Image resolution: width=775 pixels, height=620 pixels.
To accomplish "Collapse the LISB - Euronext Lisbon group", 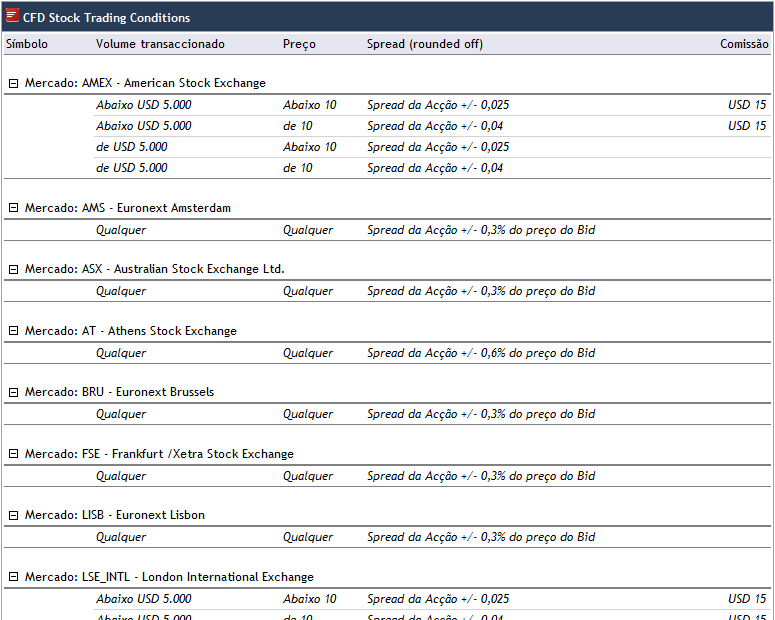I will 14,515.
